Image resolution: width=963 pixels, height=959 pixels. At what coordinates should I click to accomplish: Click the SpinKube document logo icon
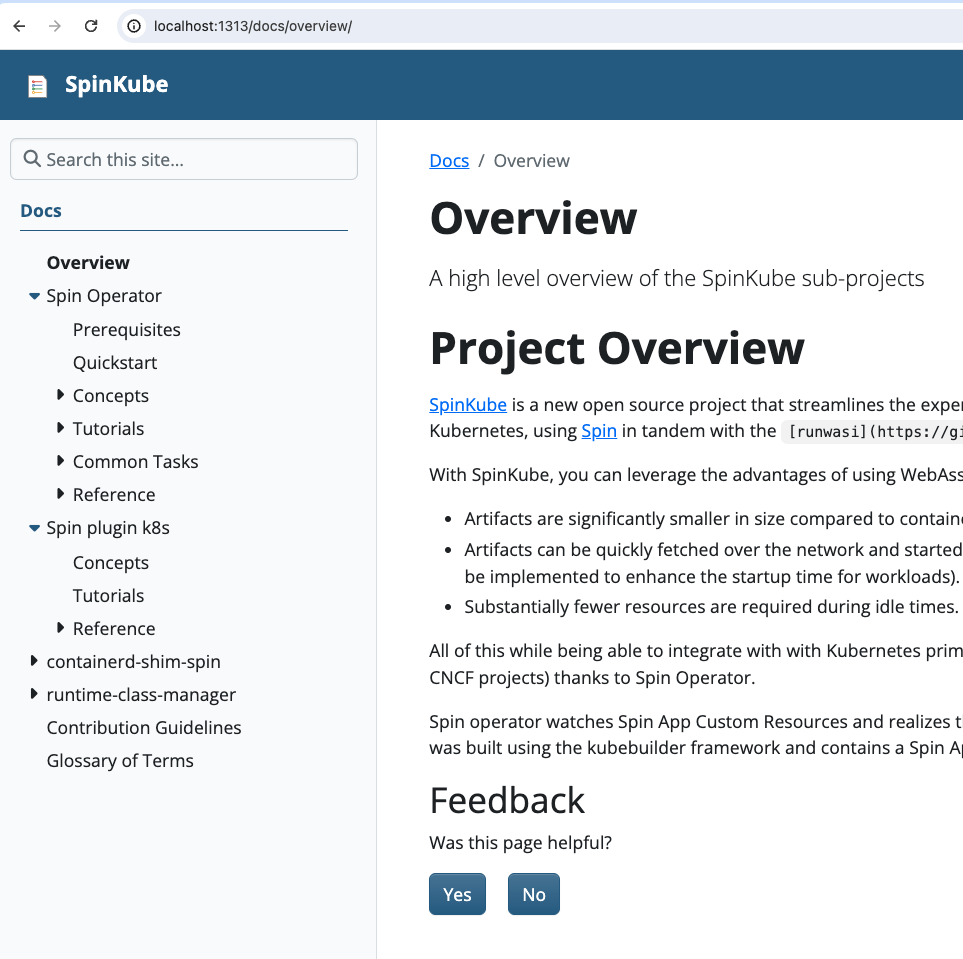click(37, 86)
